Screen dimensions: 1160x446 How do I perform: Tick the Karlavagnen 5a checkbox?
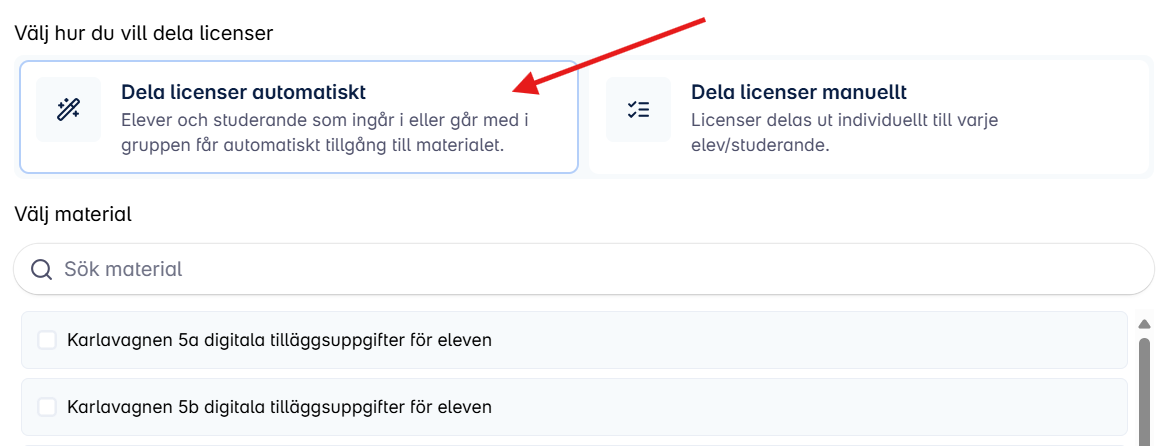coord(47,340)
